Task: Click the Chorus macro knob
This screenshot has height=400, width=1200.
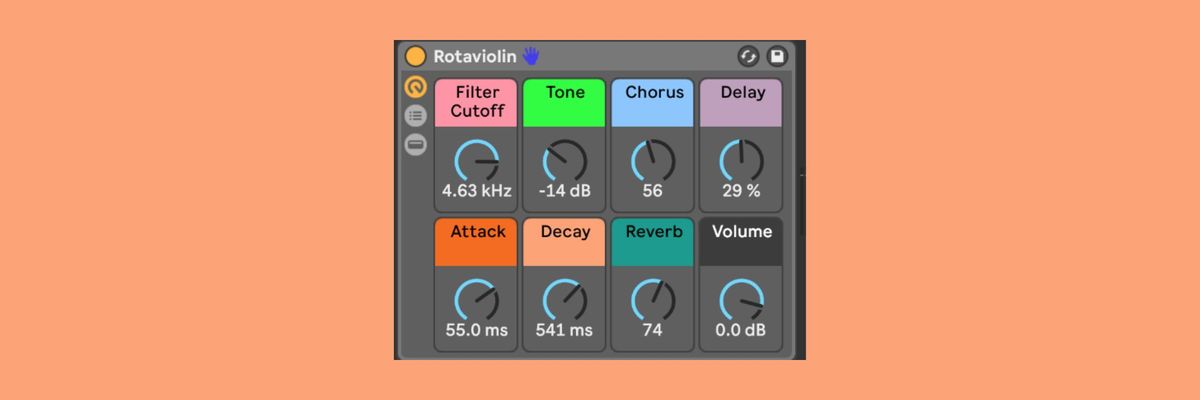Action: click(x=653, y=160)
